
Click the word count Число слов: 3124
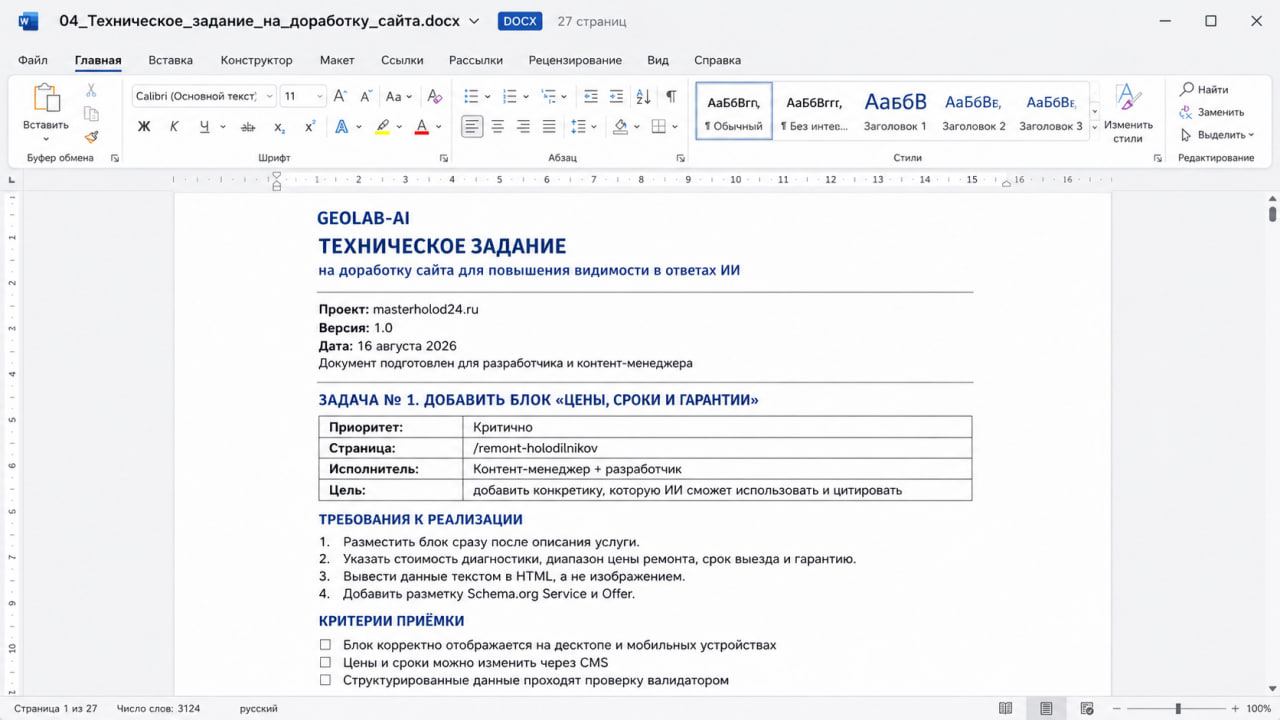click(158, 708)
